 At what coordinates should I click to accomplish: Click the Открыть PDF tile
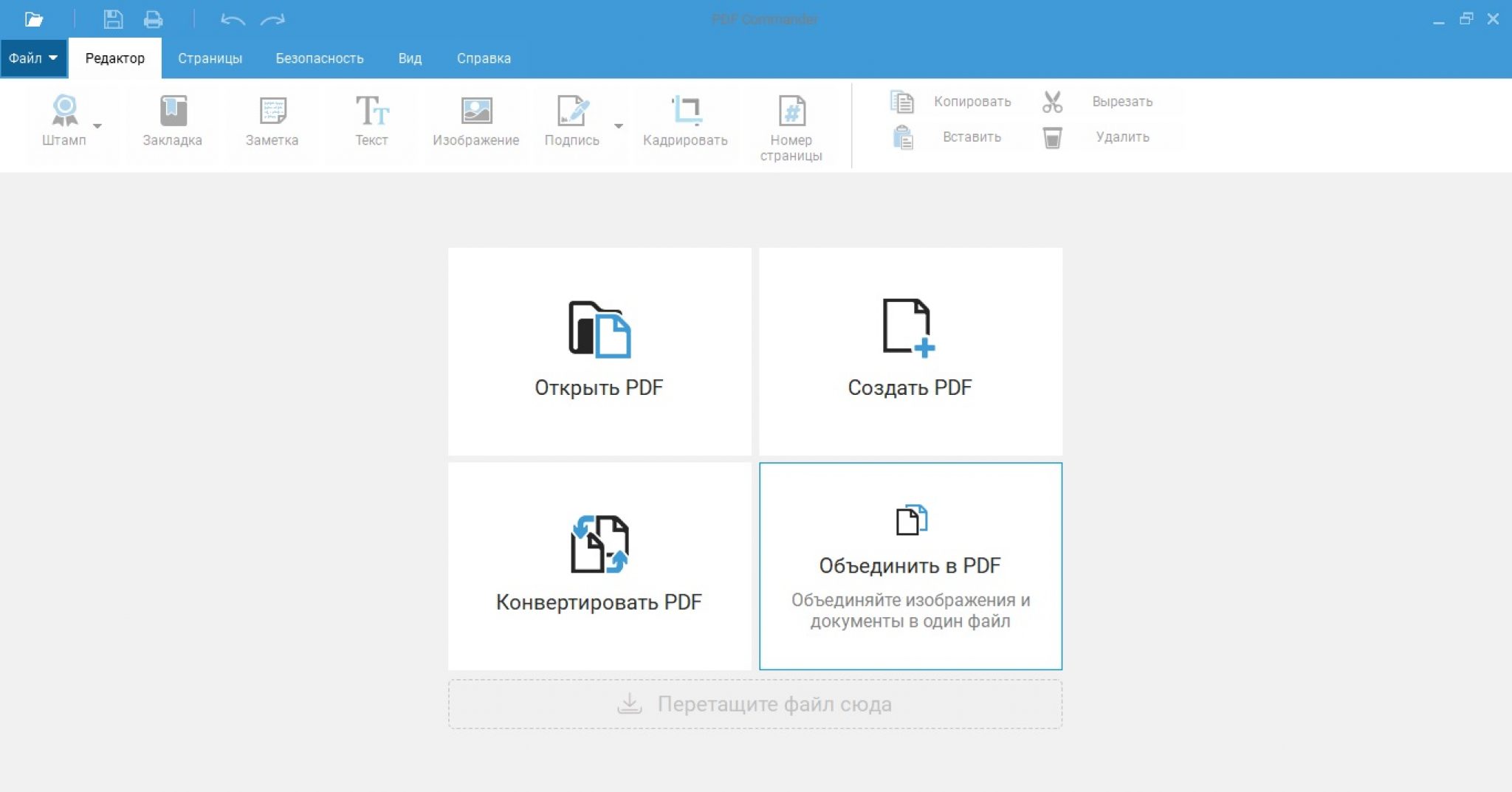(x=599, y=352)
